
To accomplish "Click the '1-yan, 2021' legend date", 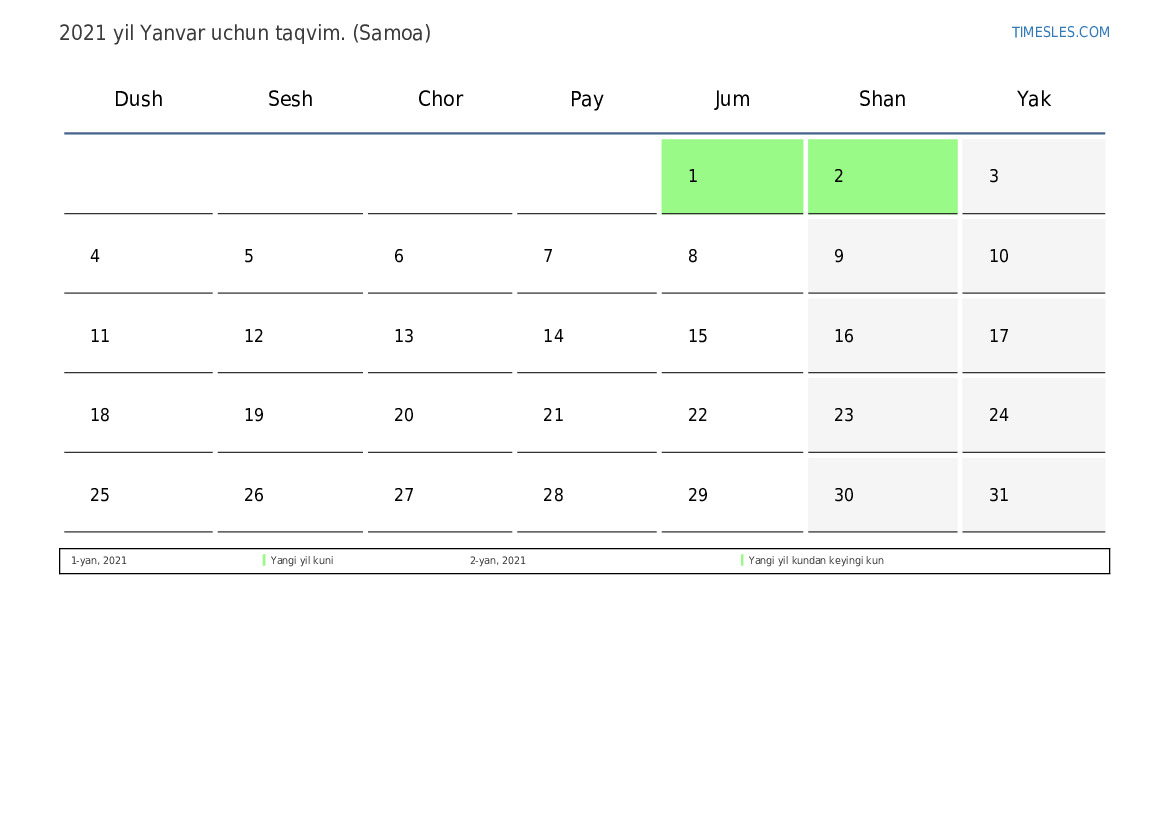I will pos(99,561).
